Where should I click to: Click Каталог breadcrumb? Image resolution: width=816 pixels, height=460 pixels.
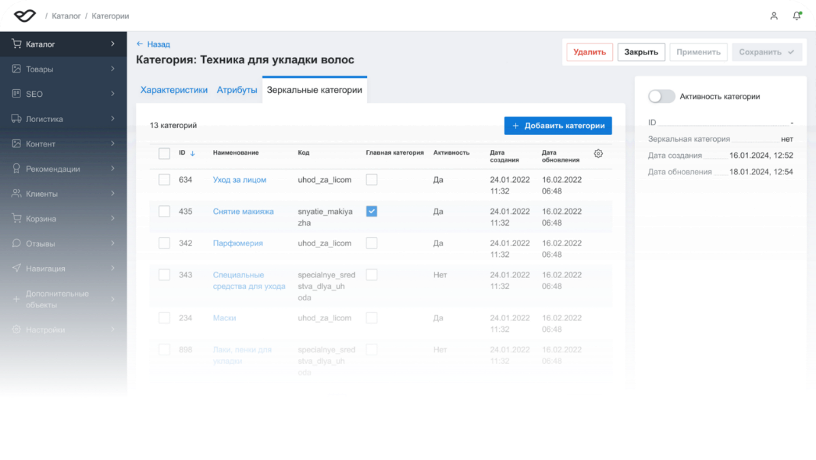66,16
